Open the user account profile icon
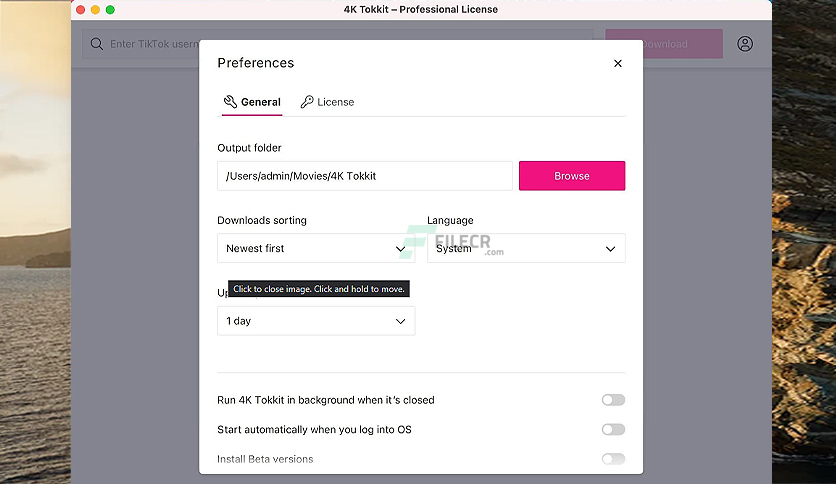Viewport: 836px width, 484px height. click(745, 44)
